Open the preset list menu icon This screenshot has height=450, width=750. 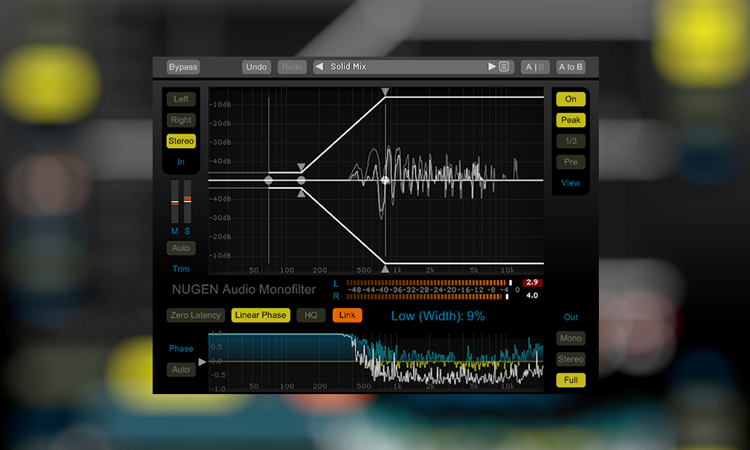[504, 67]
